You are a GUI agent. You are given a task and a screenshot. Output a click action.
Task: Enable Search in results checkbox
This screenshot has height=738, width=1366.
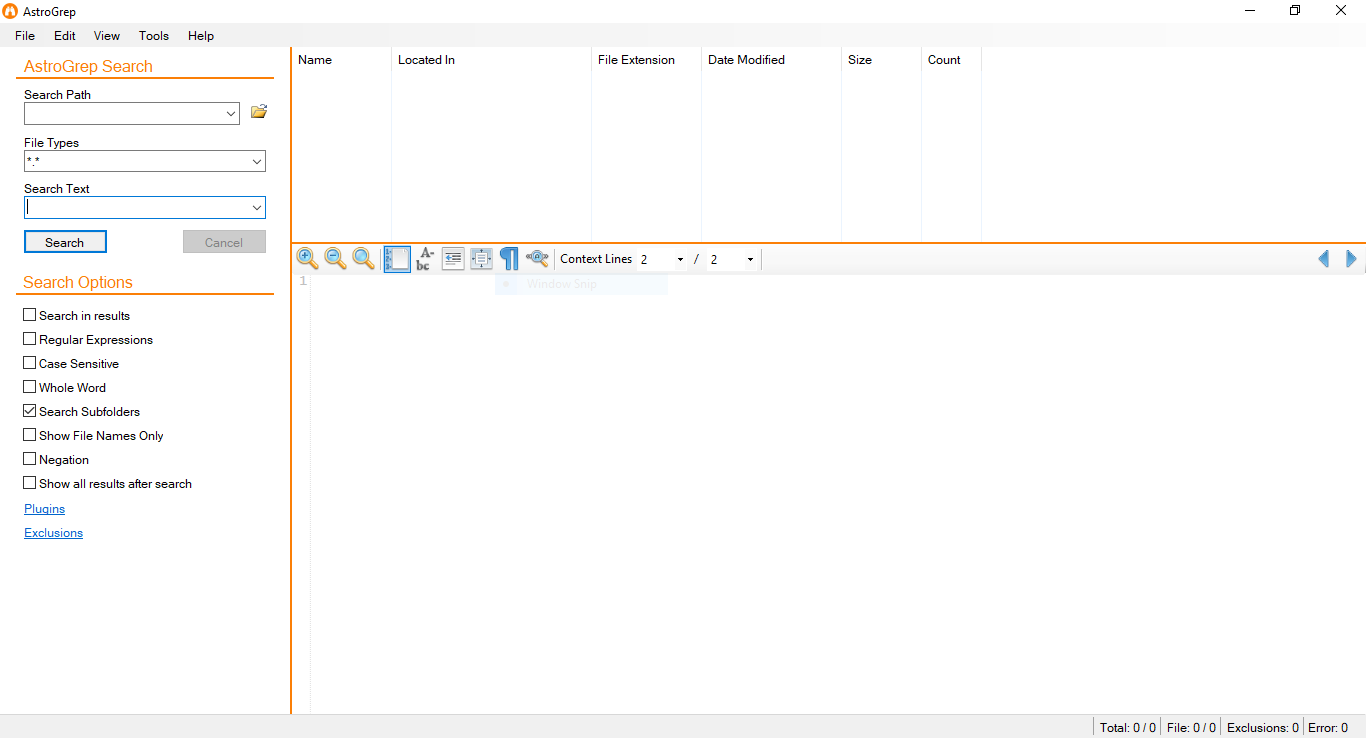[x=30, y=315]
